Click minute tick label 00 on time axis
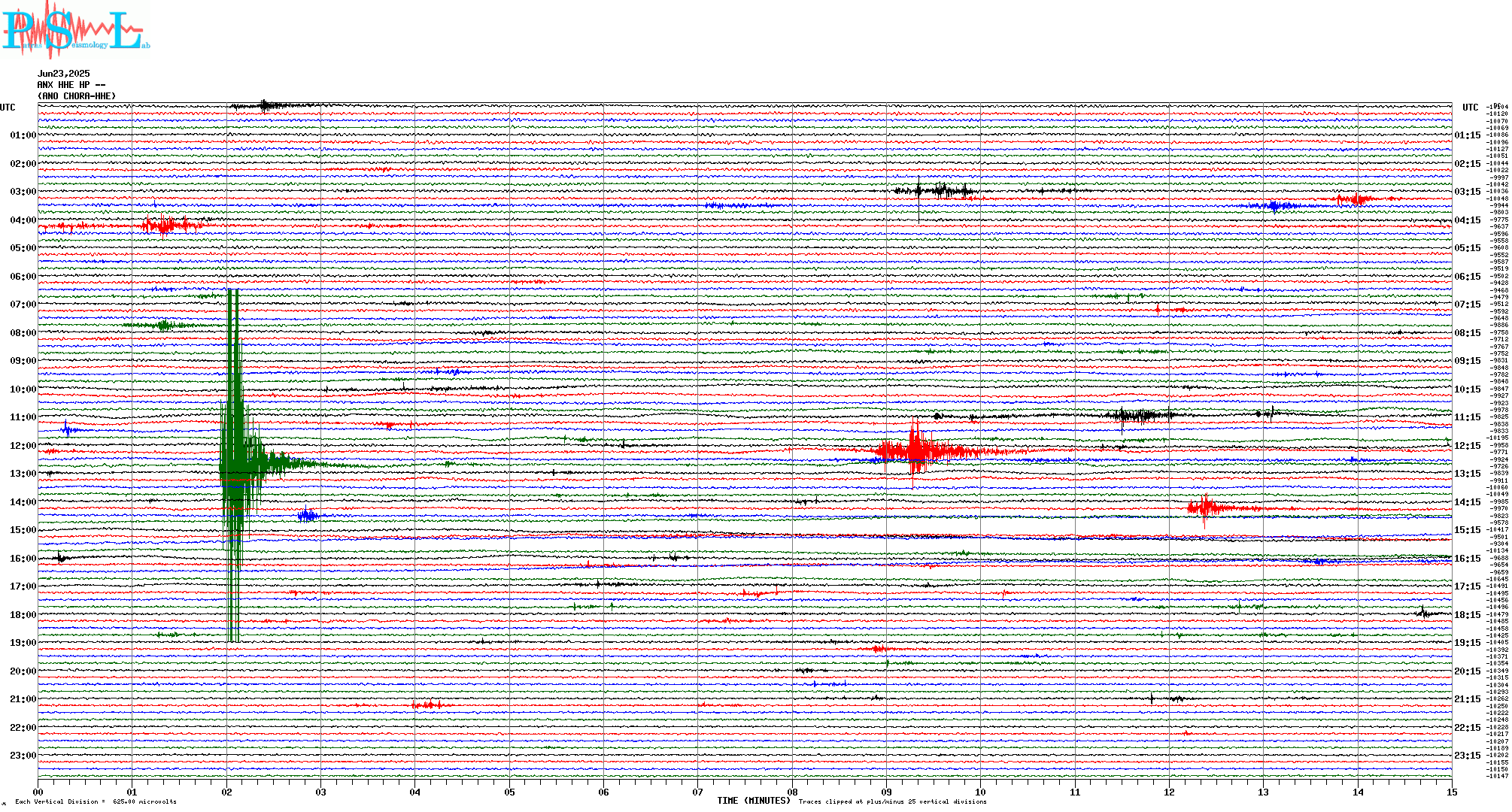The image size is (1512, 812). point(38,792)
